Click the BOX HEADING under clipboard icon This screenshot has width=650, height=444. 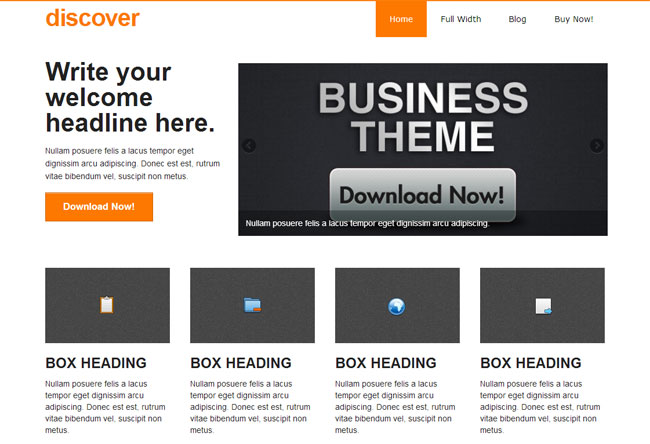coord(96,363)
